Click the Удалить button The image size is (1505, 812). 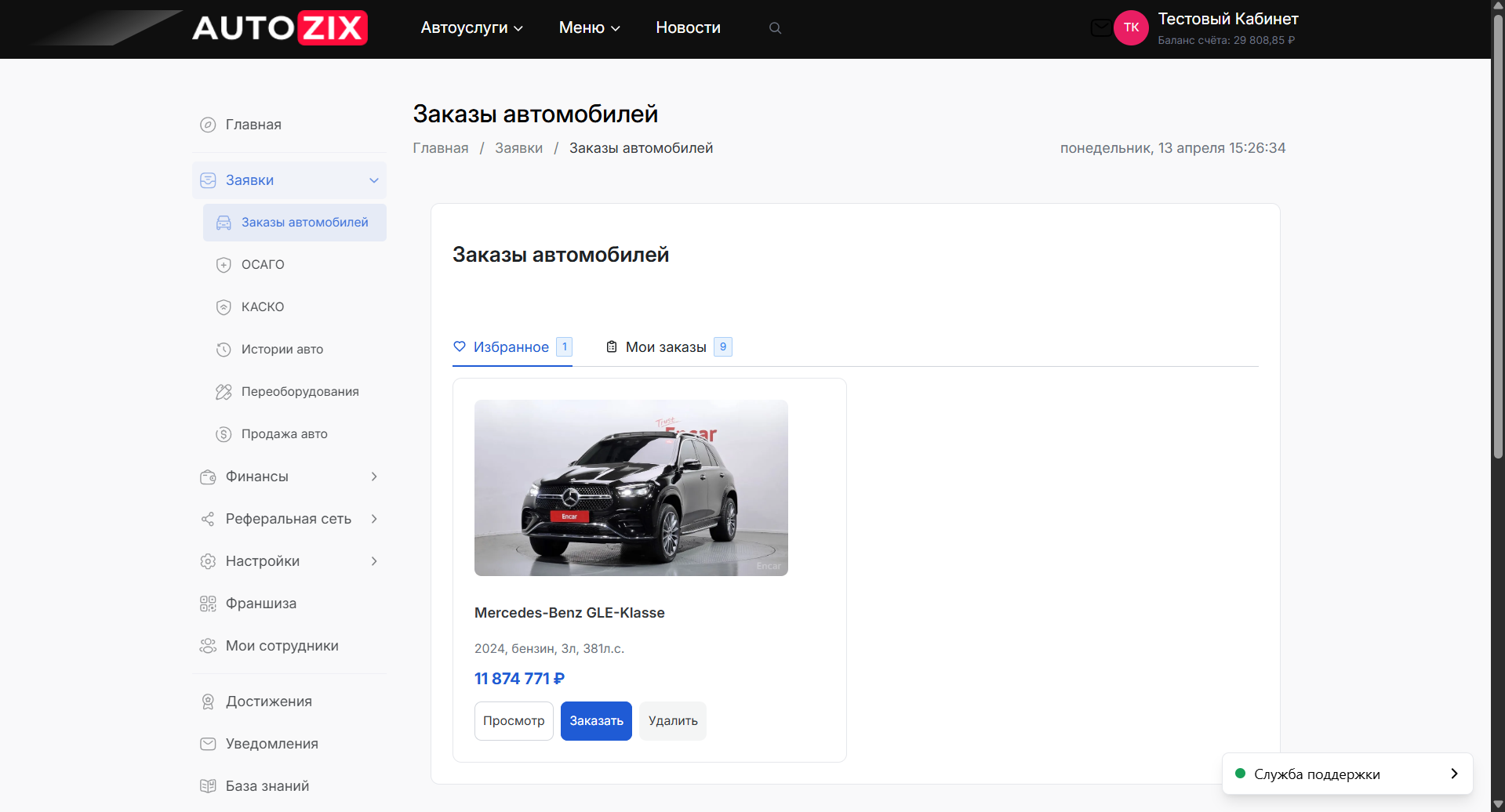click(x=673, y=721)
